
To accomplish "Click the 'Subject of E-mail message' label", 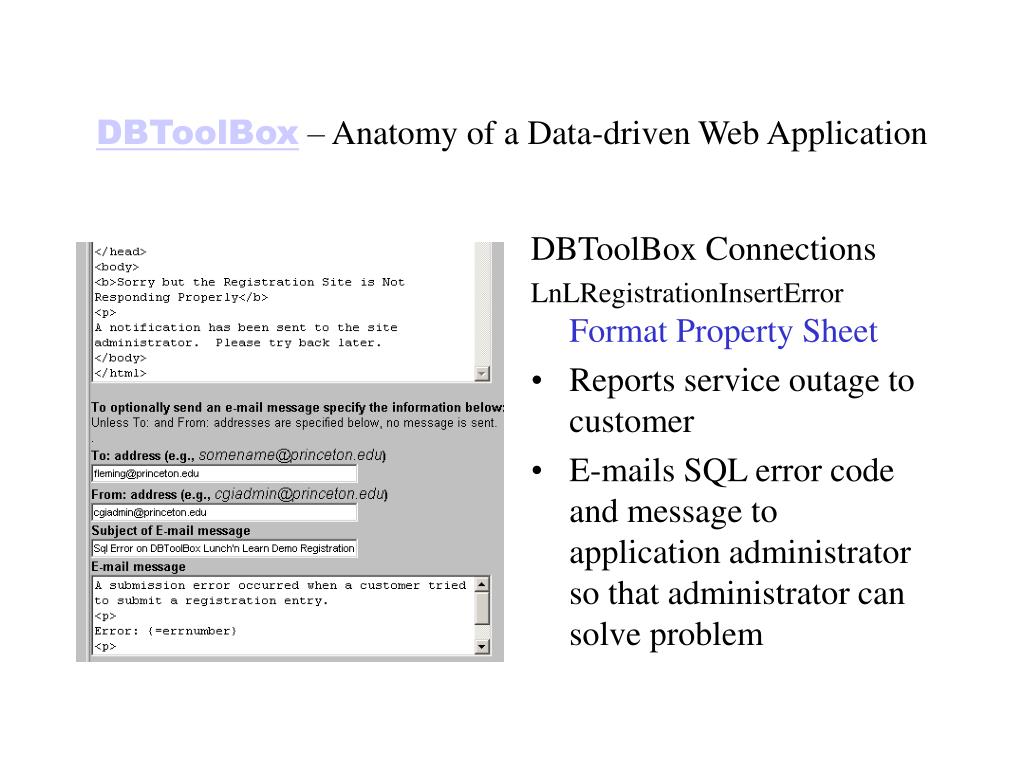I will (x=170, y=530).
